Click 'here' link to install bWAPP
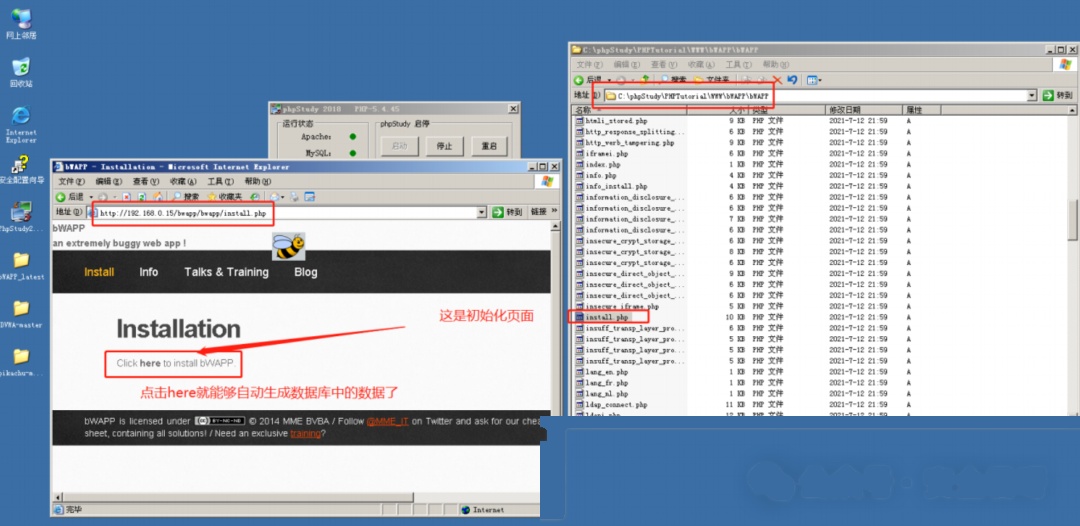 click(149, 363)
